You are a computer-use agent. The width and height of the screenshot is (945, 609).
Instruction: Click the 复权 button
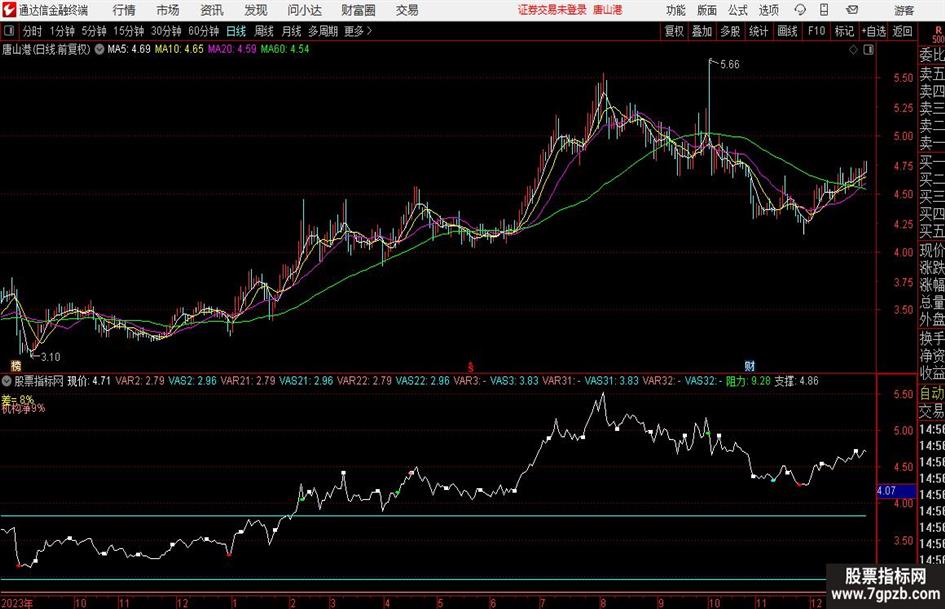point(674,31)
